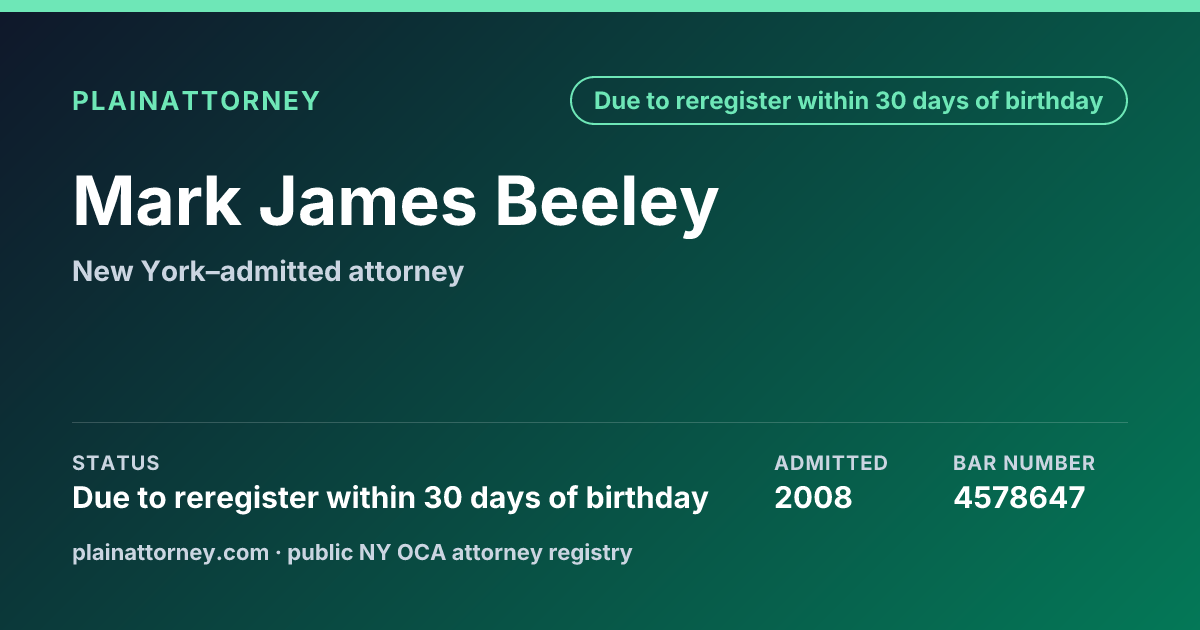Click the New York–admitted attorney subtitle
This screenshot has width=1200, height=630.
(268, 271)
